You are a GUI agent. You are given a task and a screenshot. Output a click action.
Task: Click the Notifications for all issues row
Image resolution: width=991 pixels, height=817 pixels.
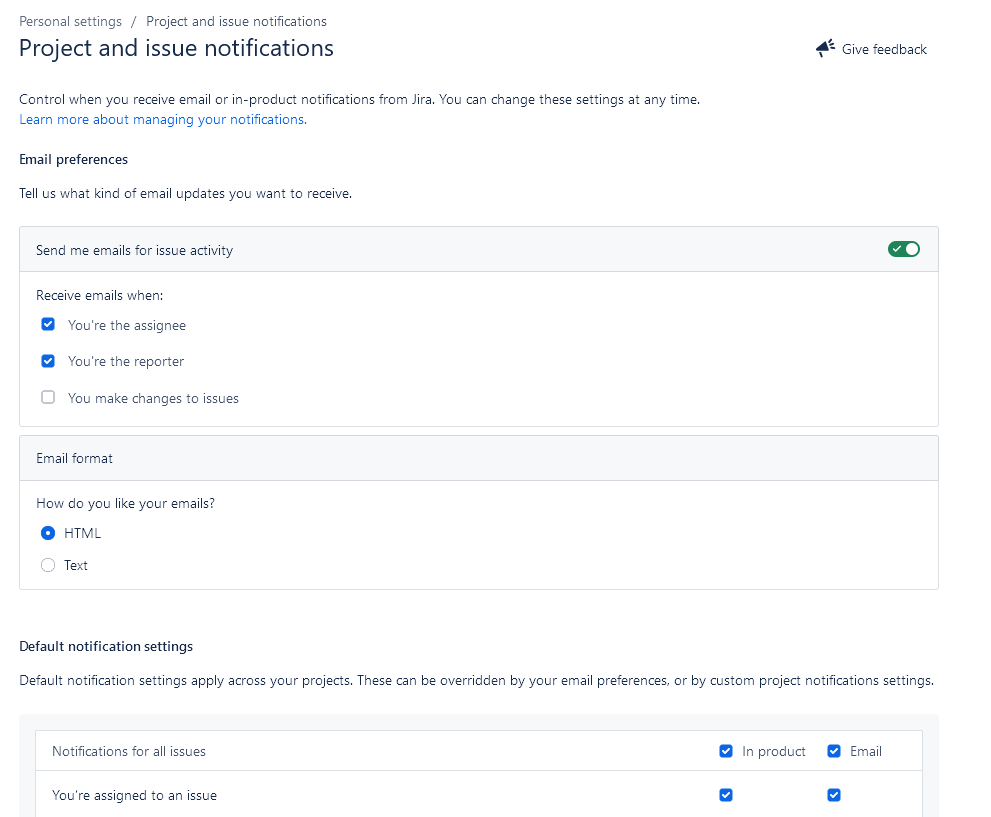pyautogui.click(x=479, y=751)
